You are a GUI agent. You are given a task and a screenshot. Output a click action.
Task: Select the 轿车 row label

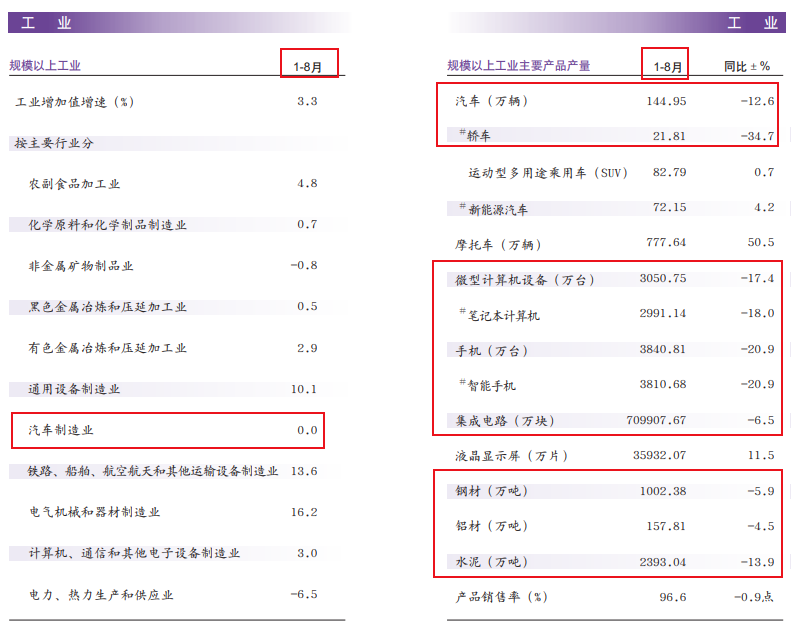pyautogui.click(x=475, y=135)
